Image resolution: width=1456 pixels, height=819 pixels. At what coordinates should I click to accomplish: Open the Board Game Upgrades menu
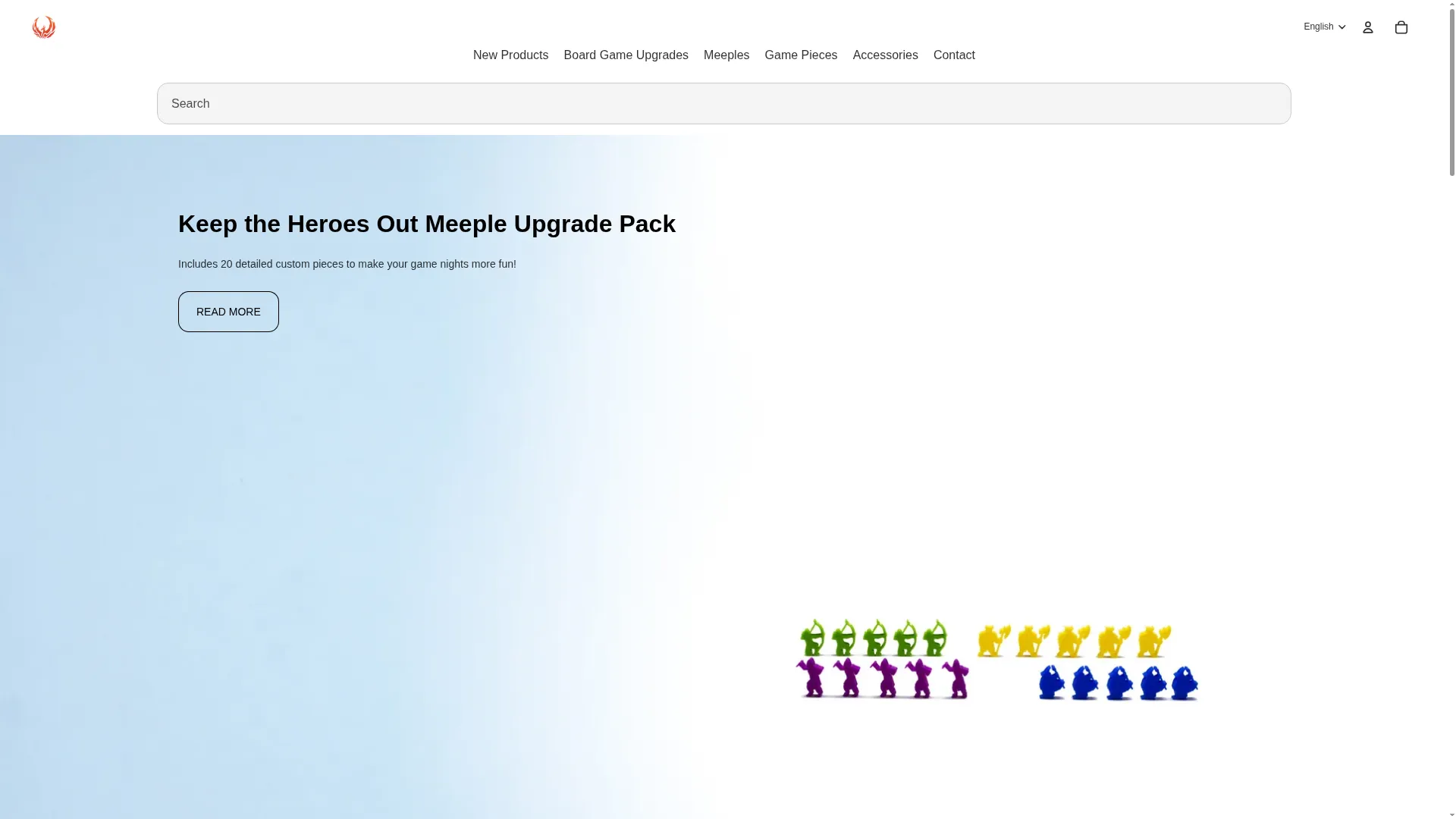[626, 55]
